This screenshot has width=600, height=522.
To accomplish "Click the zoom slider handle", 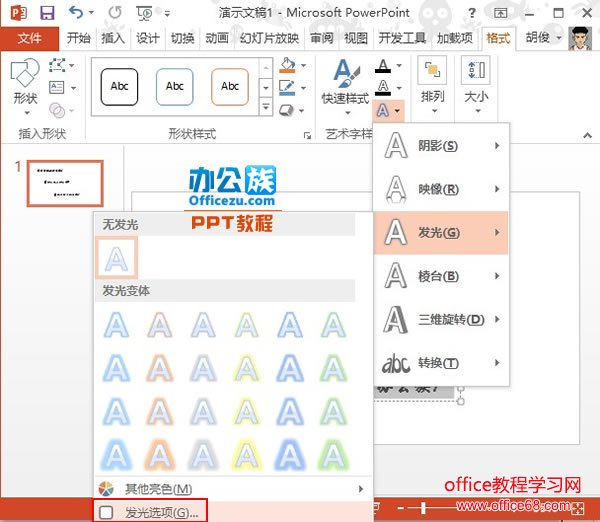I will (x=423, y=507).
